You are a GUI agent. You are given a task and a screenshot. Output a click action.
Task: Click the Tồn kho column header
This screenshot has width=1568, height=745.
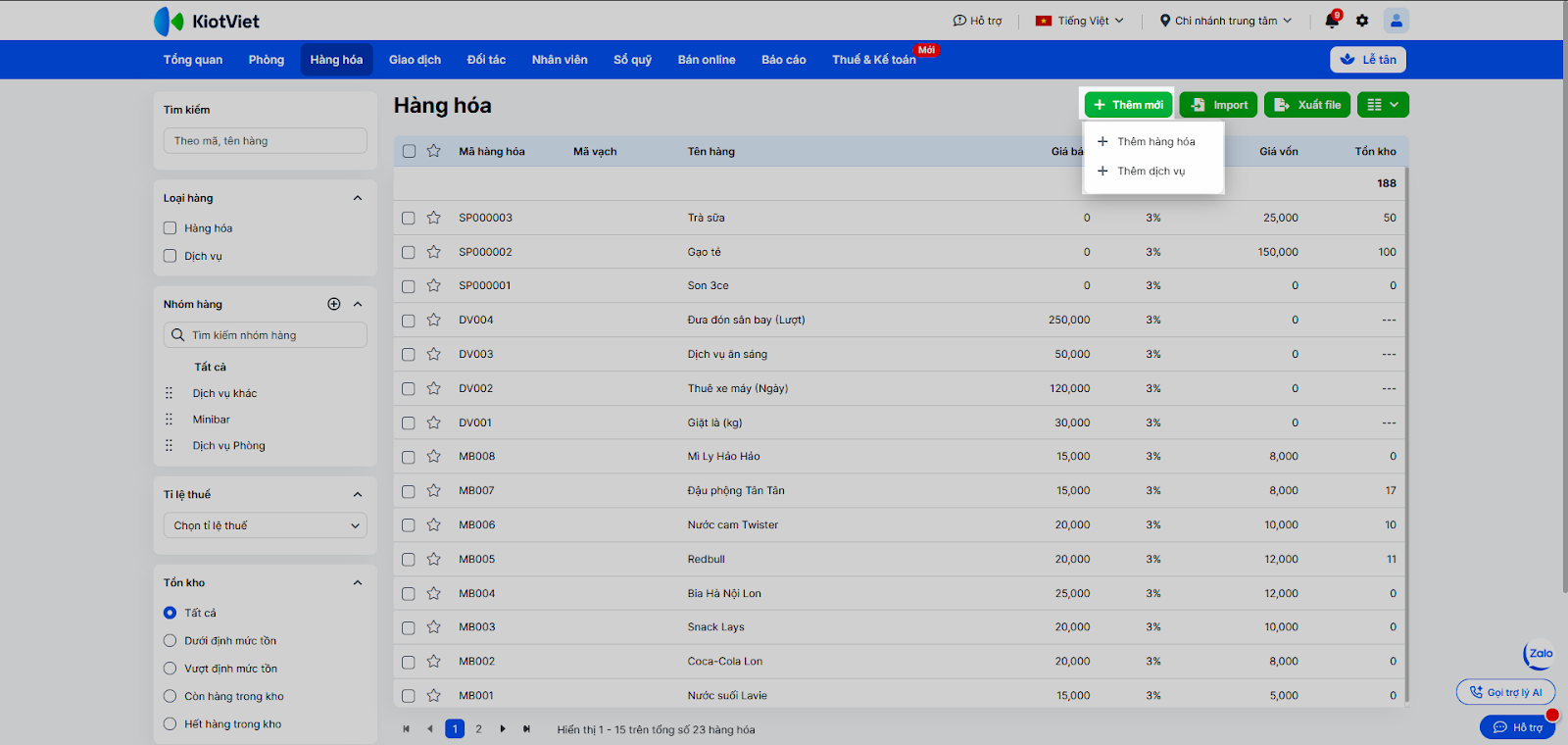pos(1375,151)
